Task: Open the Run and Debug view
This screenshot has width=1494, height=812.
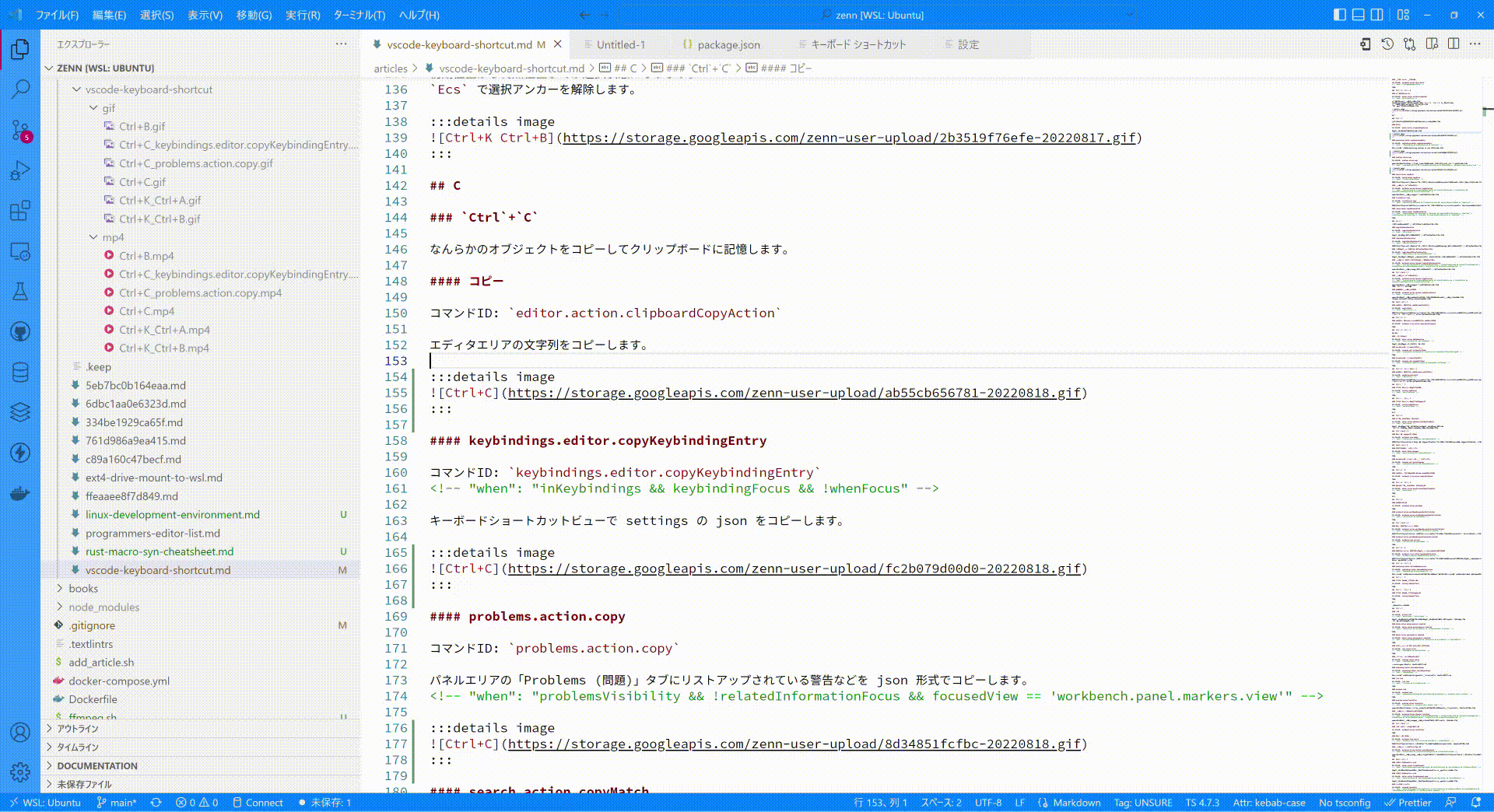Action: (20, 170)
